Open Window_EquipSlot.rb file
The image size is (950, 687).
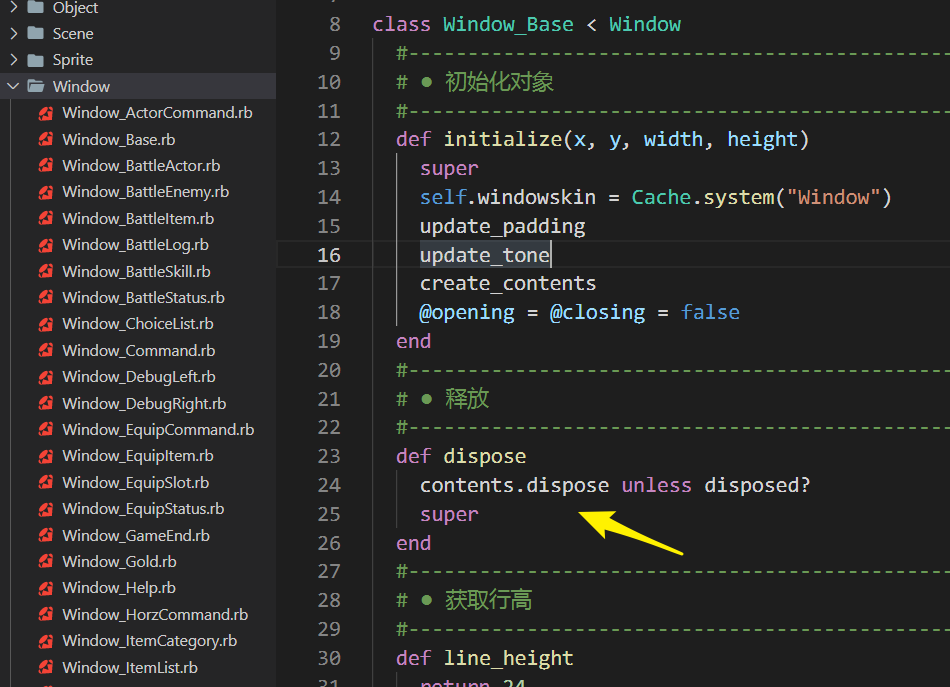(136, 483)
